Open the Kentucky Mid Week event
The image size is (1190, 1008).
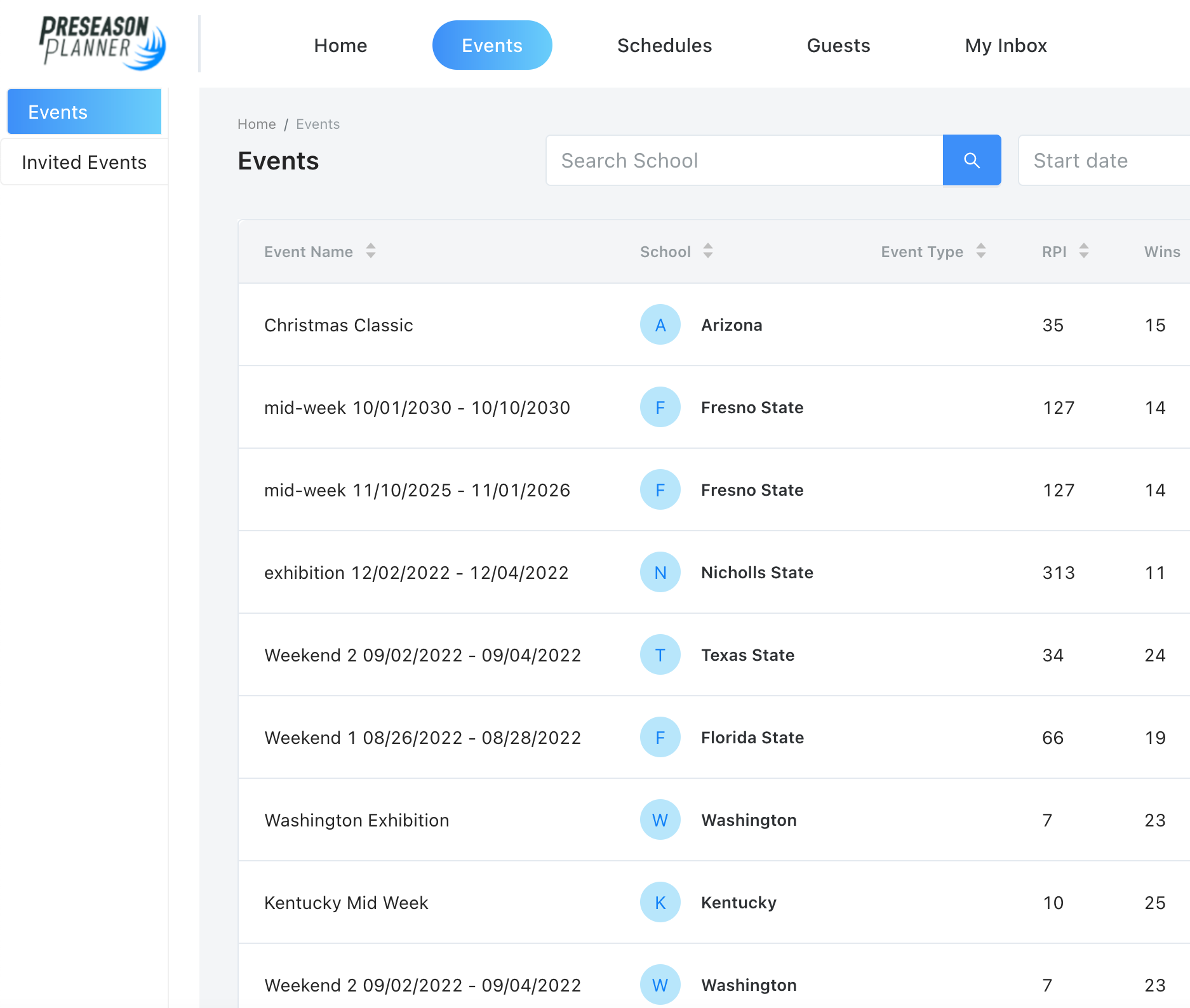pos(346,903)
